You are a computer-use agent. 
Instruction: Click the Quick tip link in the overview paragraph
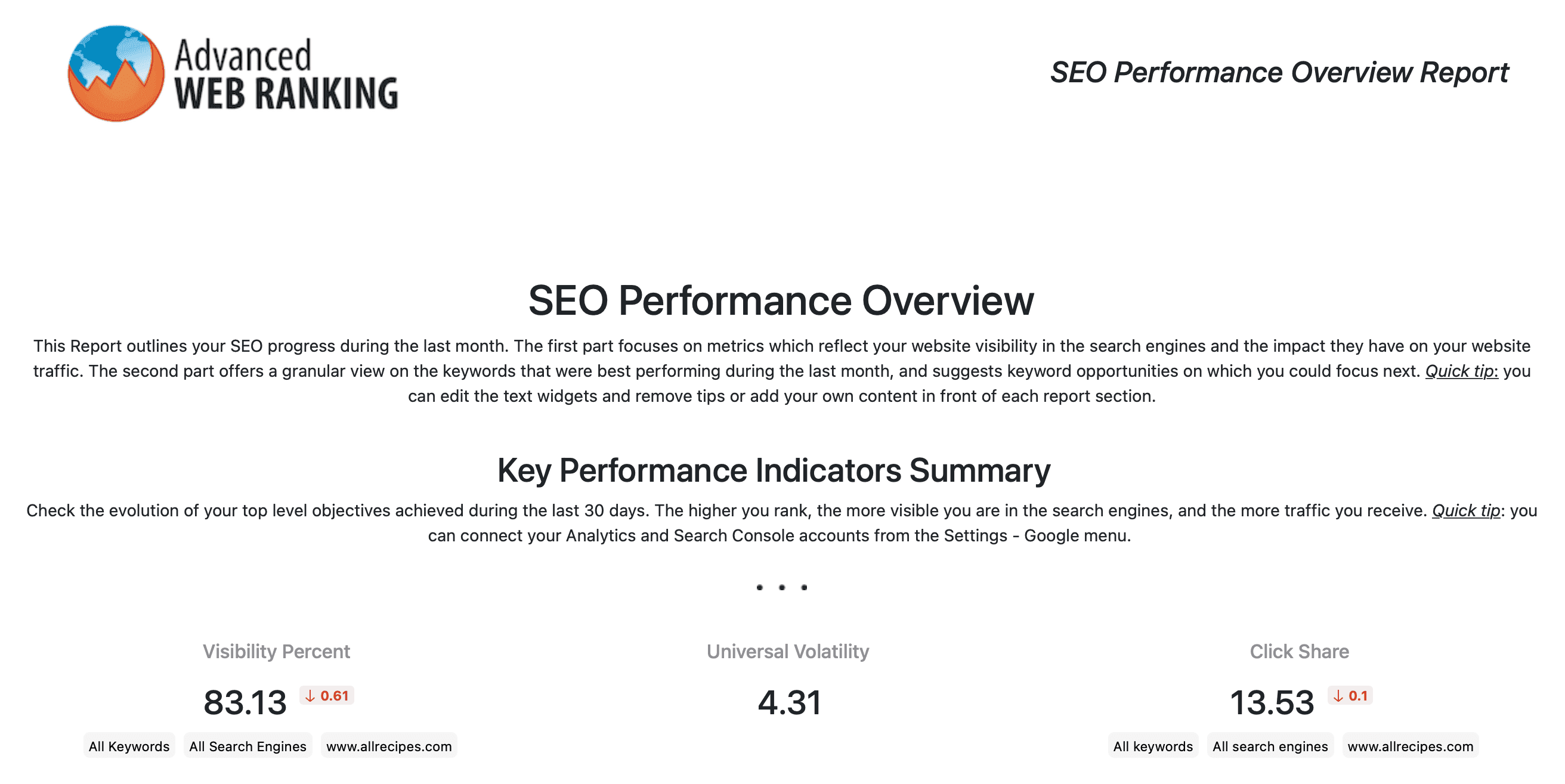pyautogui.click(x=1462, y=371)
